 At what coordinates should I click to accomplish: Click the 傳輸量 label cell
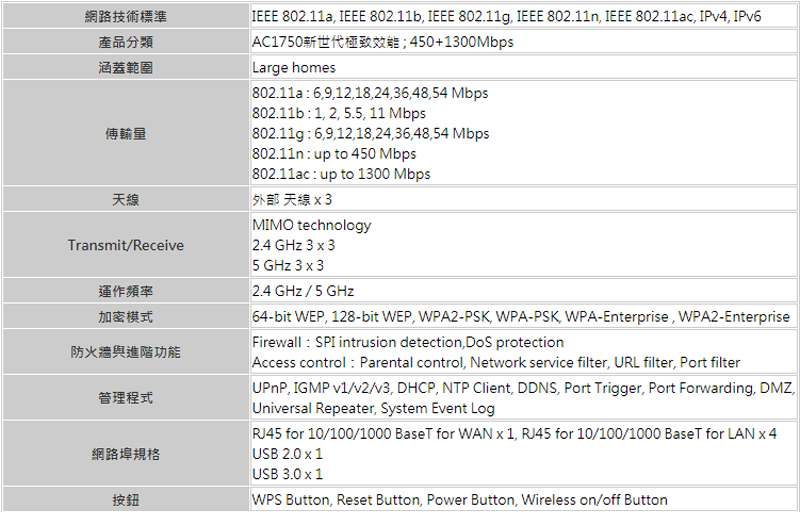pos(126,133)
